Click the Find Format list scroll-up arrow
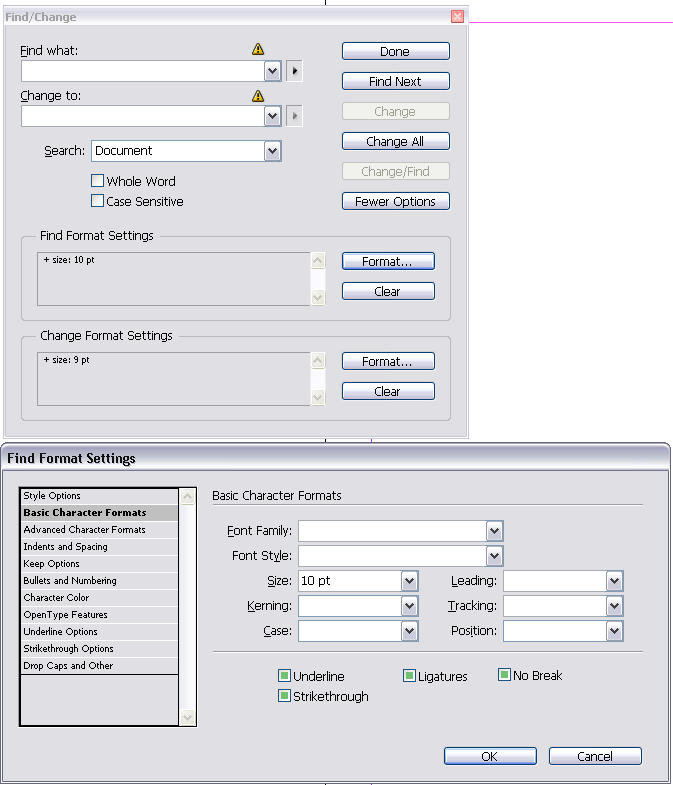Viewport: 673px width, 785px height. point(318,260)
